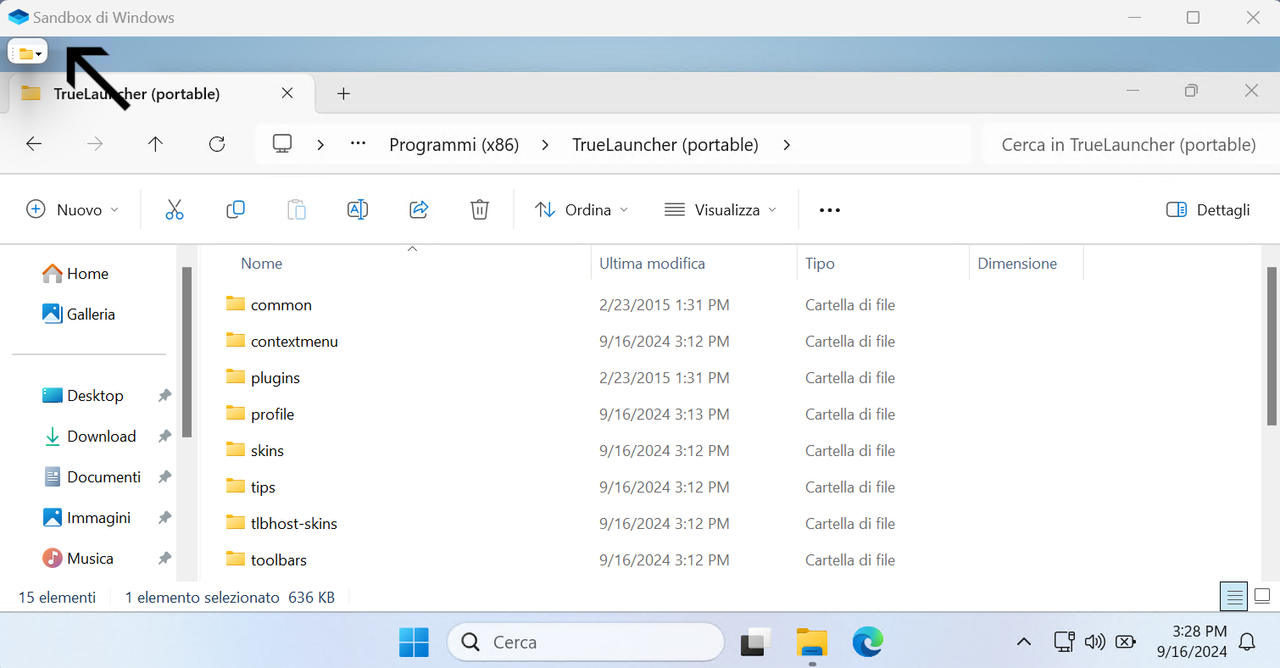Select the toolbars folder
The height and width of the screenshot is (668, 1280).
pos(279,560)
